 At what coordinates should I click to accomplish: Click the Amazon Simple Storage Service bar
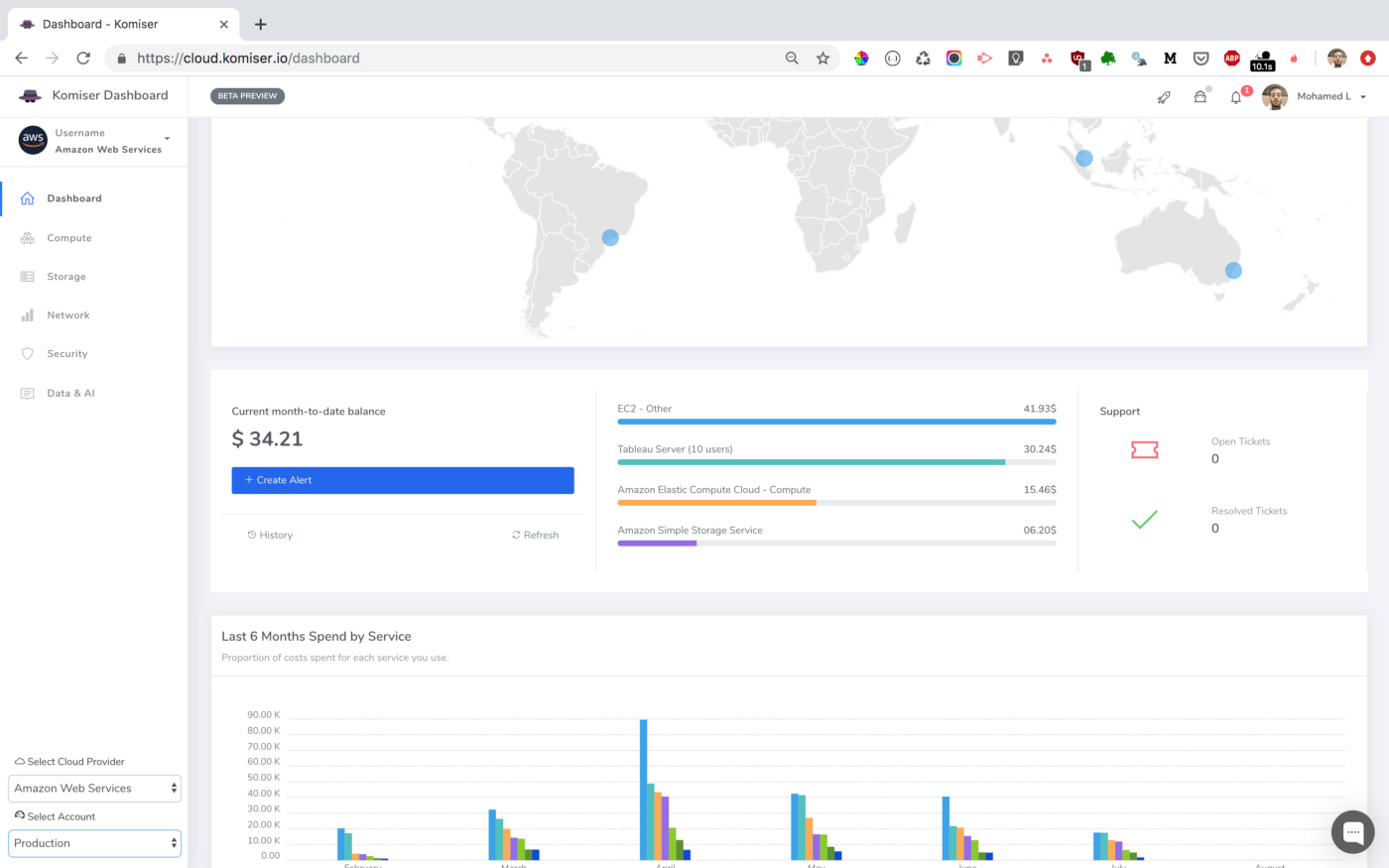[x=836, y=544]
